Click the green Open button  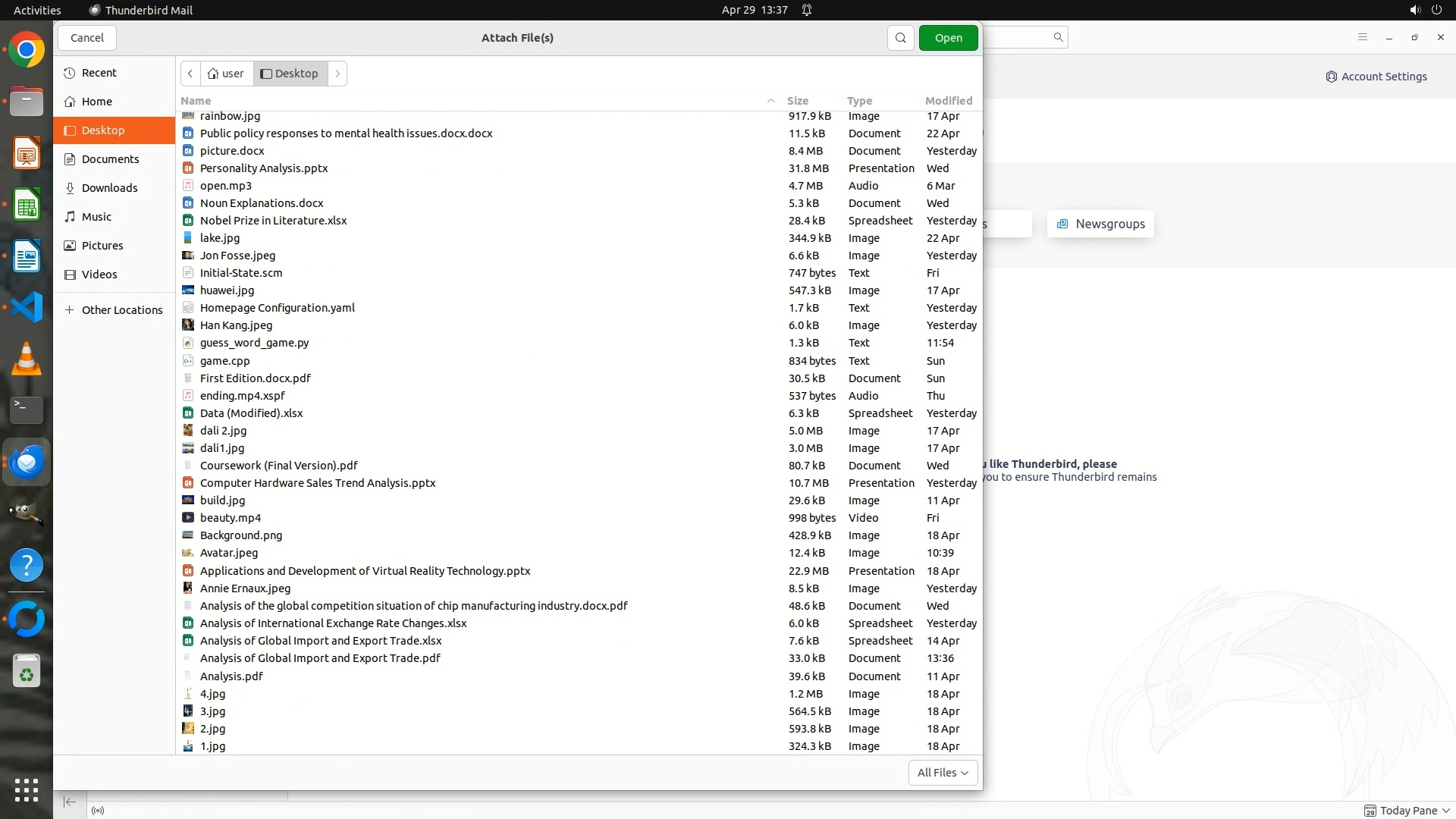point(948,38)
